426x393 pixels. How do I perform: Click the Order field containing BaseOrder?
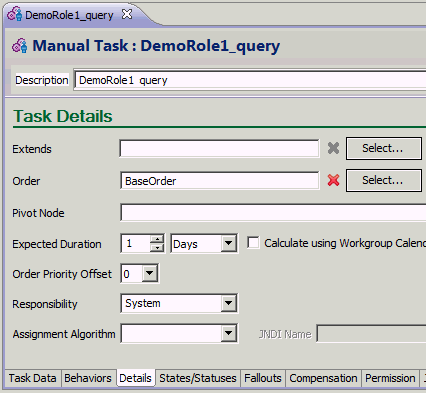tap(219, 181)
